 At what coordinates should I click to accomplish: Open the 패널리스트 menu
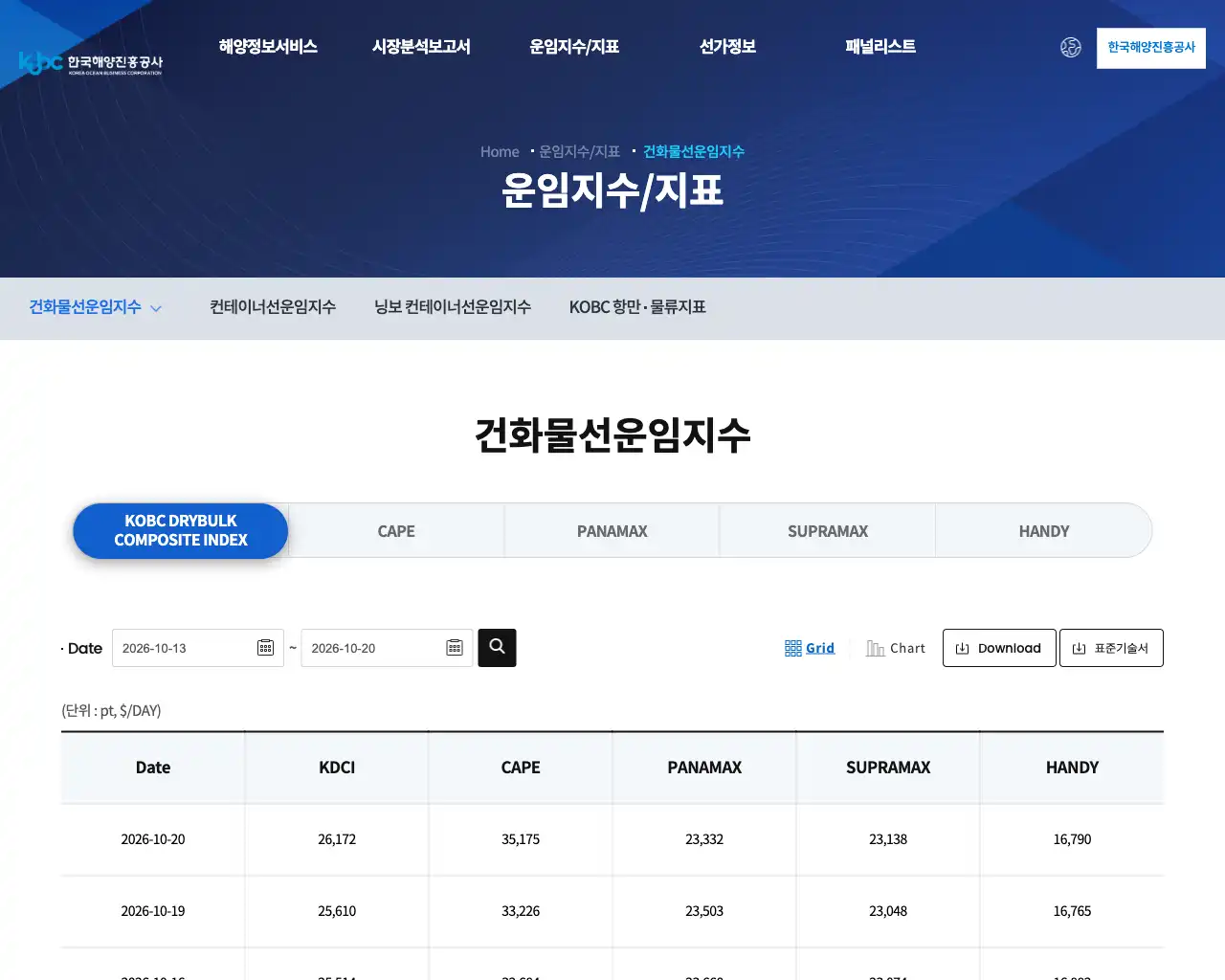point(880,47)
